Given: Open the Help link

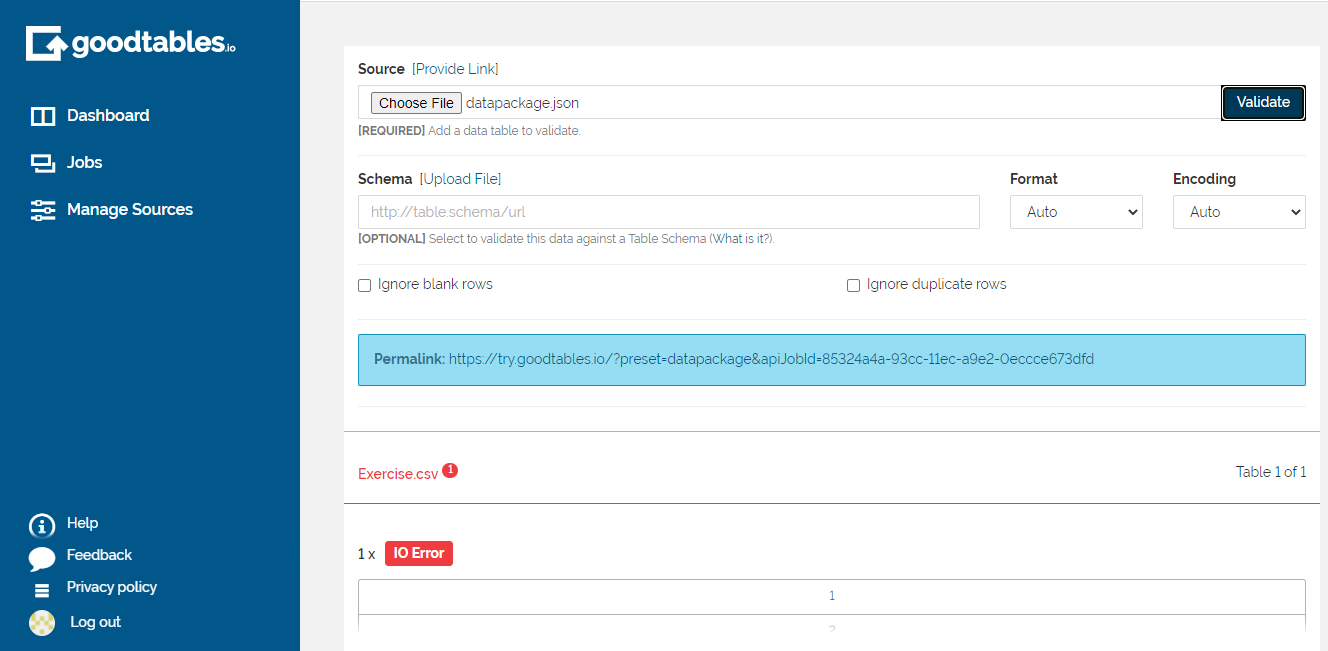Looking at the screenshot, I should click(x=82, y=523).
